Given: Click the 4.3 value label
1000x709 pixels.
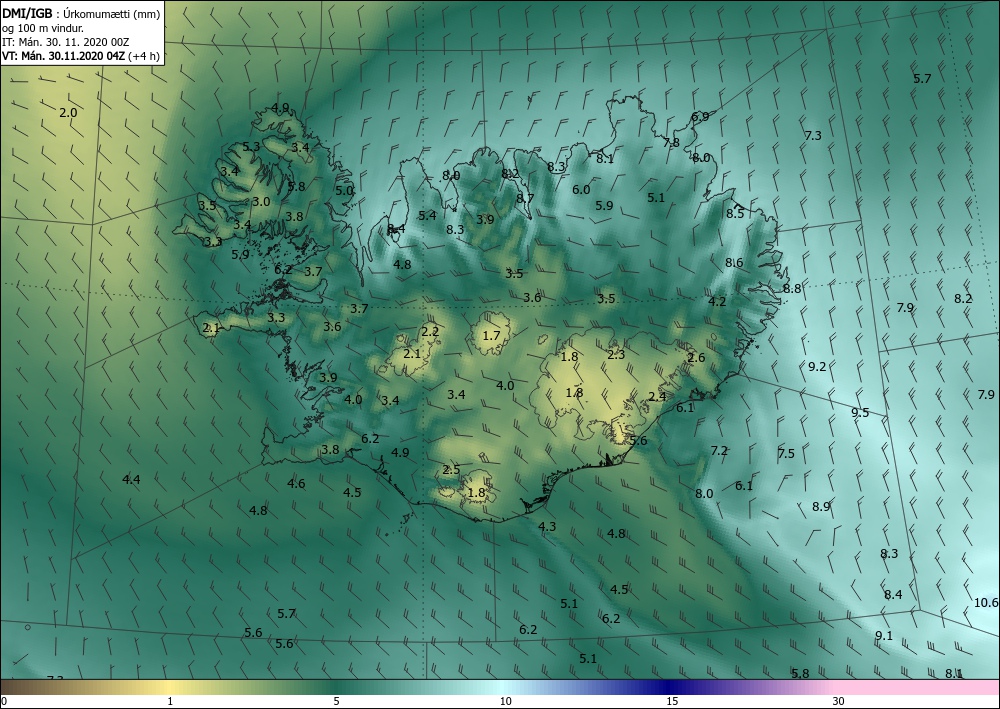Looking at the screenshot, I should click(547, 527).
